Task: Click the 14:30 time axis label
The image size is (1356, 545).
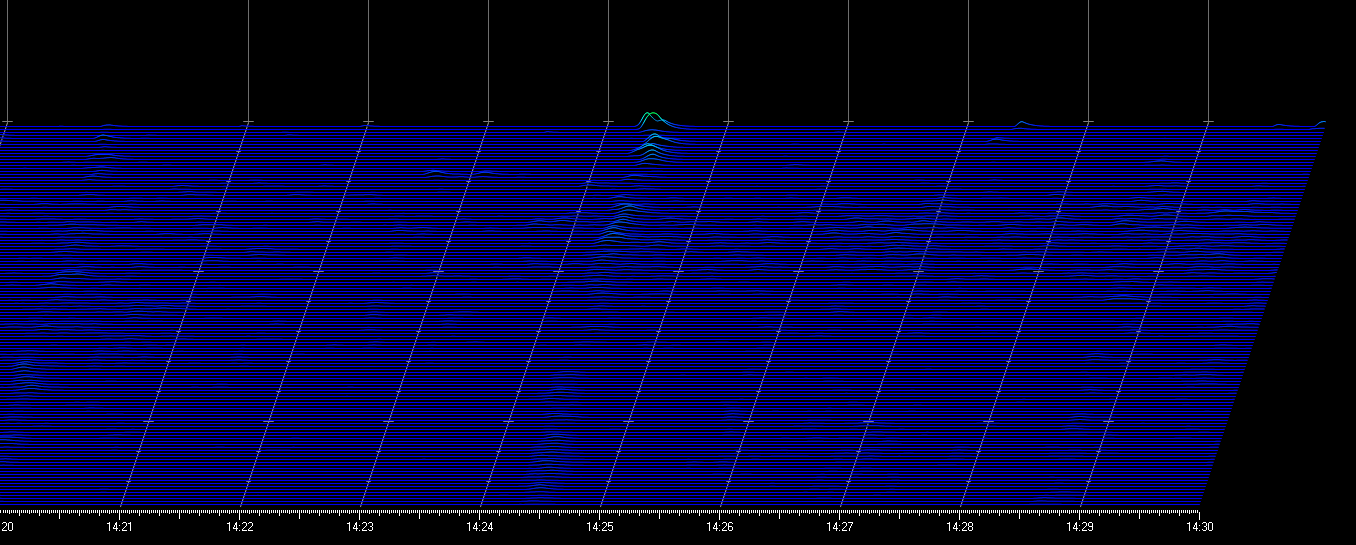Action: tap(1200, 527)
